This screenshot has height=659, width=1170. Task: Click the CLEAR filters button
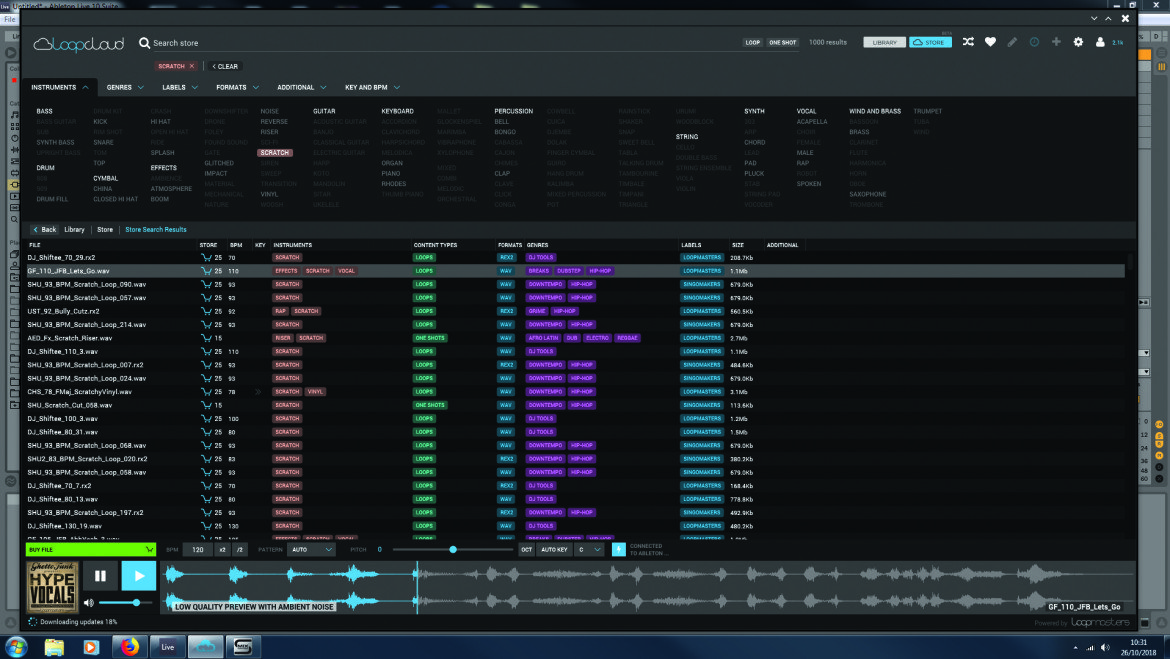225,66
